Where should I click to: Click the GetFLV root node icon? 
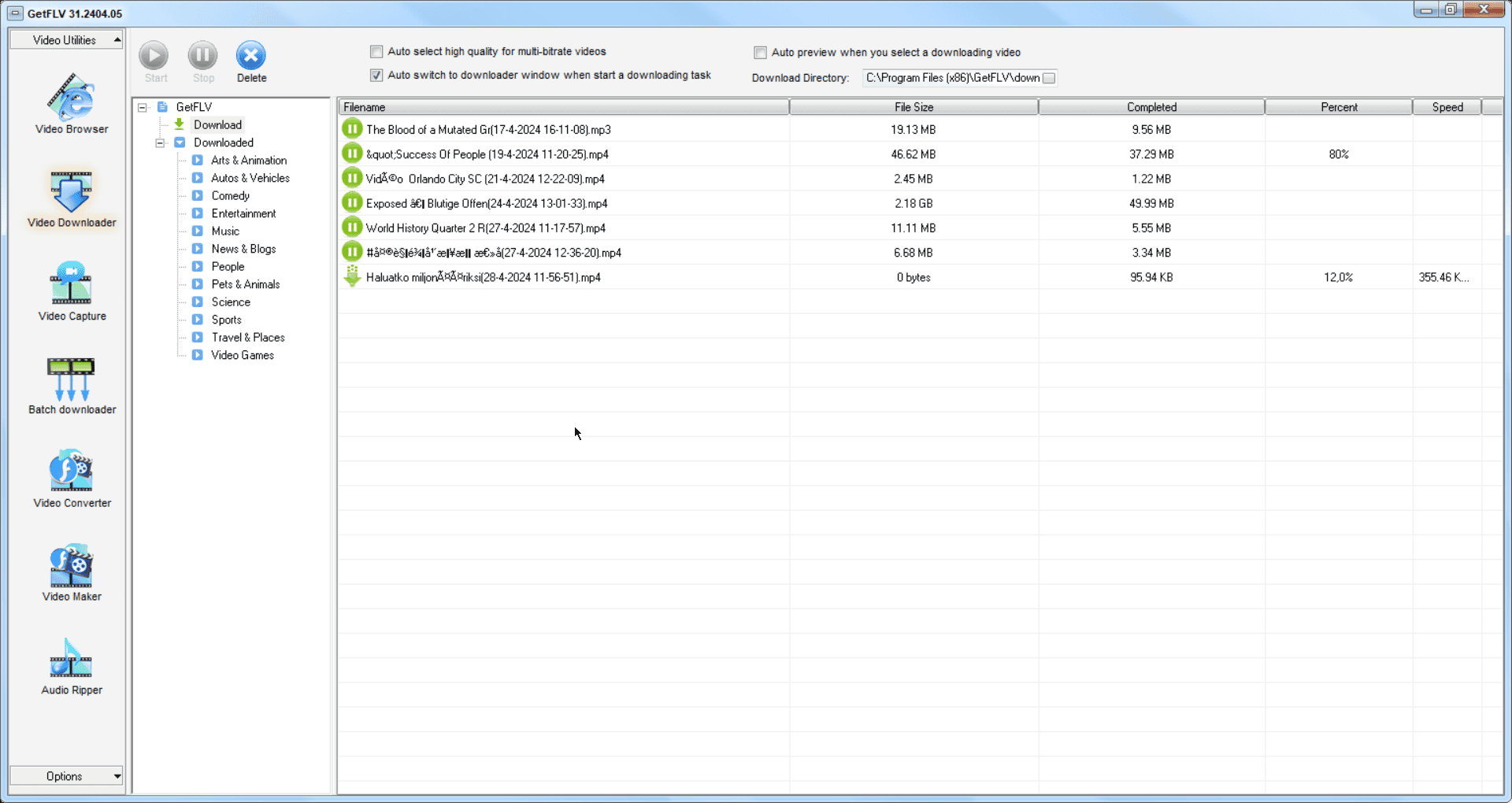coord(162,107)
